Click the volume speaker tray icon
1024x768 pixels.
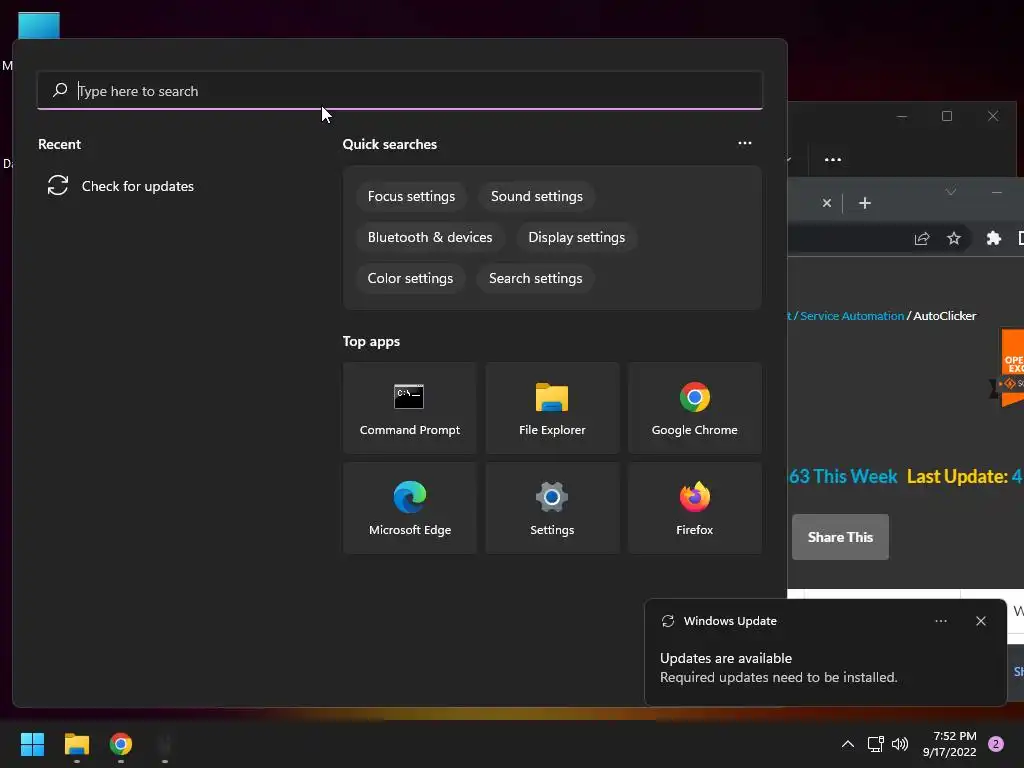click(900, 744)
